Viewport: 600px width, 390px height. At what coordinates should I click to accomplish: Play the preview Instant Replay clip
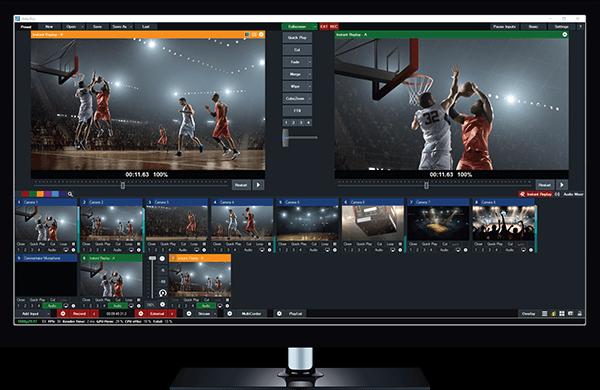click(258, 185)
